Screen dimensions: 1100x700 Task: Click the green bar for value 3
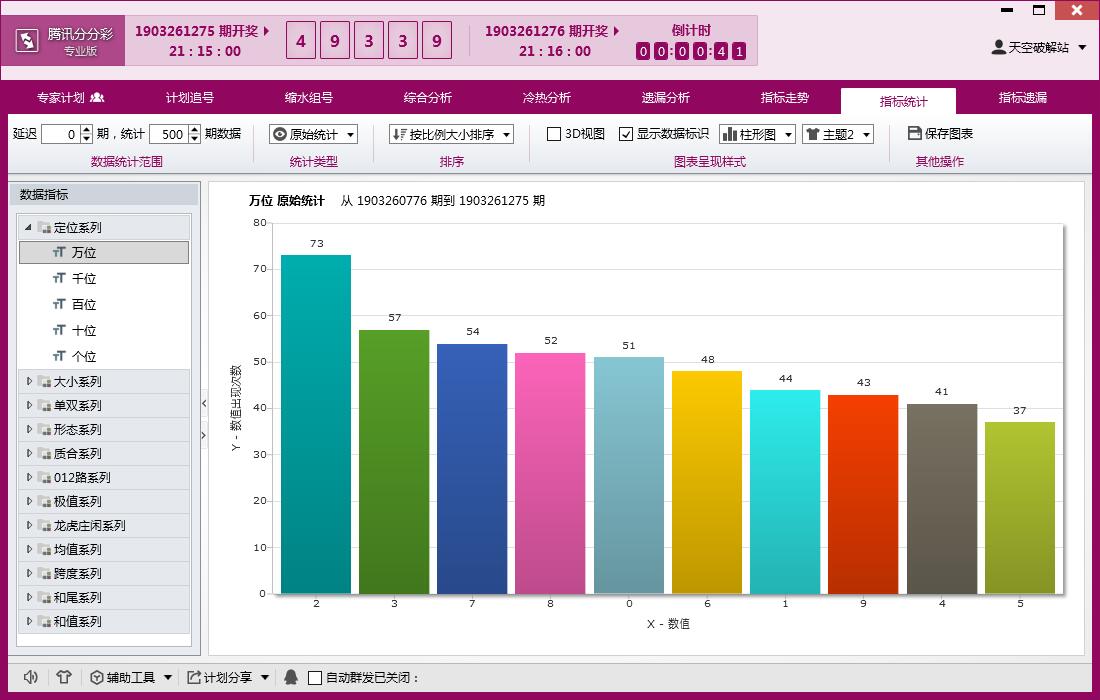click(x=394, y=462)
